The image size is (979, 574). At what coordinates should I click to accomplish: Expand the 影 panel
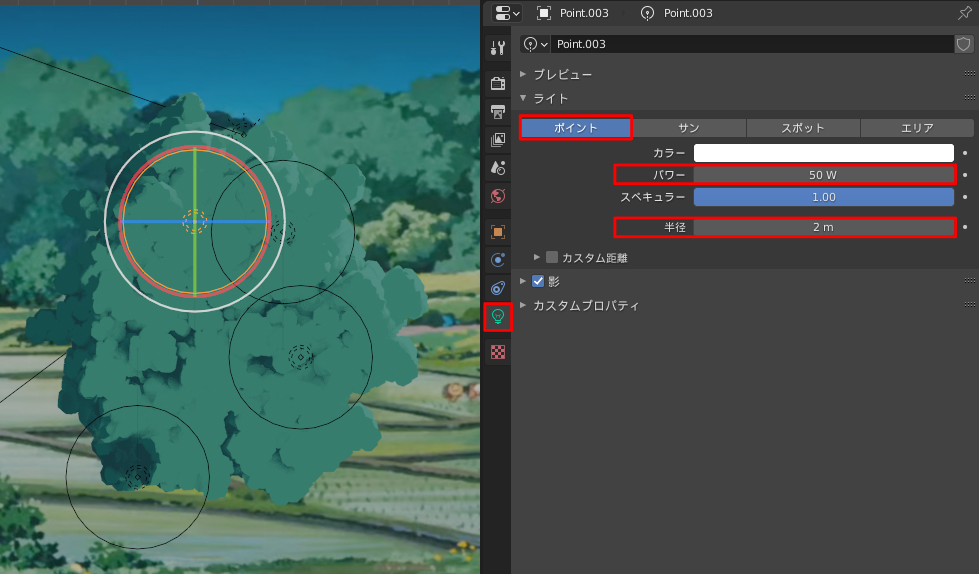point(523,281)
